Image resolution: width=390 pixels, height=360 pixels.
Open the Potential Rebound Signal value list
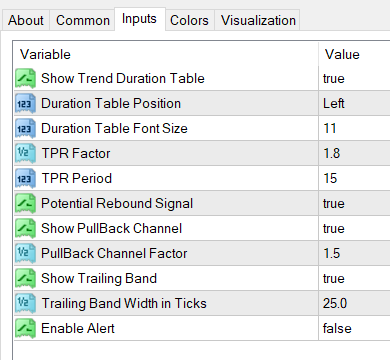pyautogui.click(x=354, y=204)
